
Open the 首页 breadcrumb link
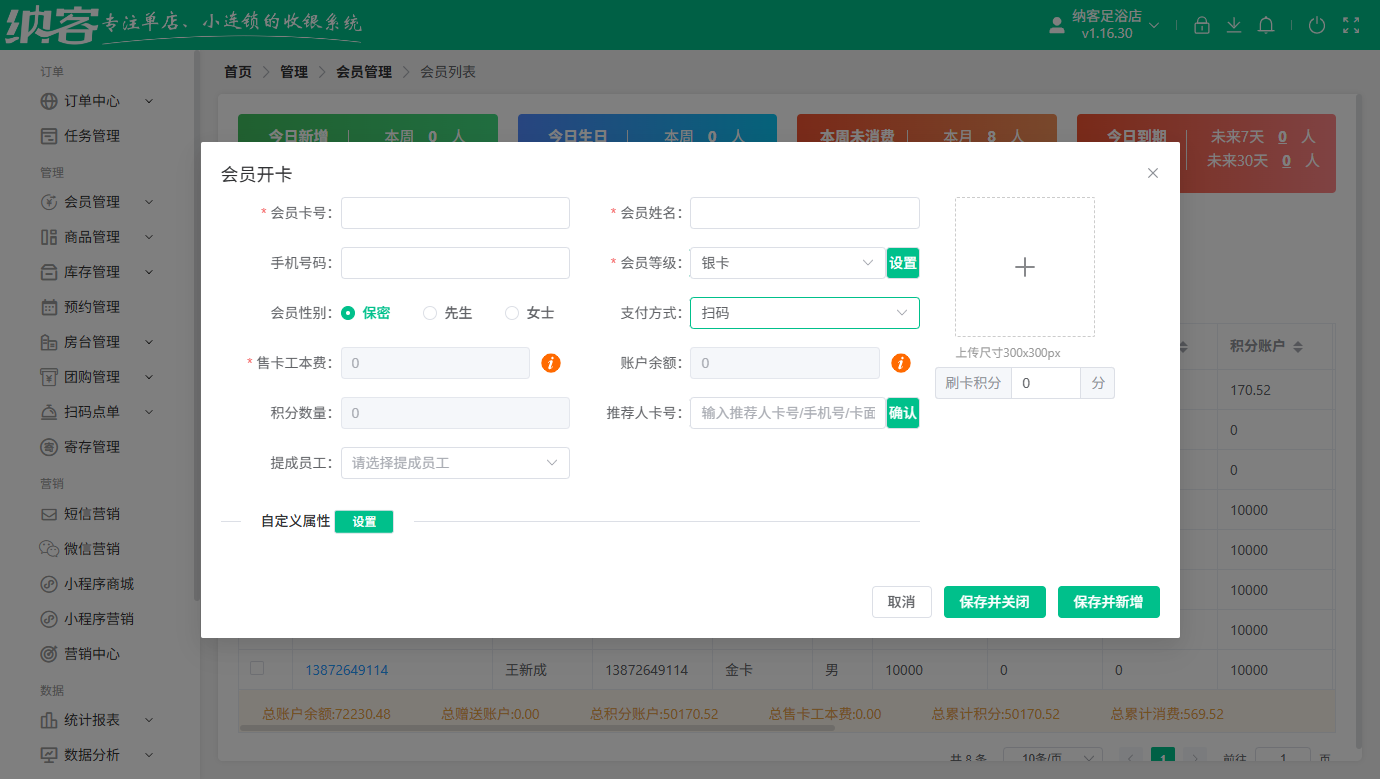click(x=237, y=71)
